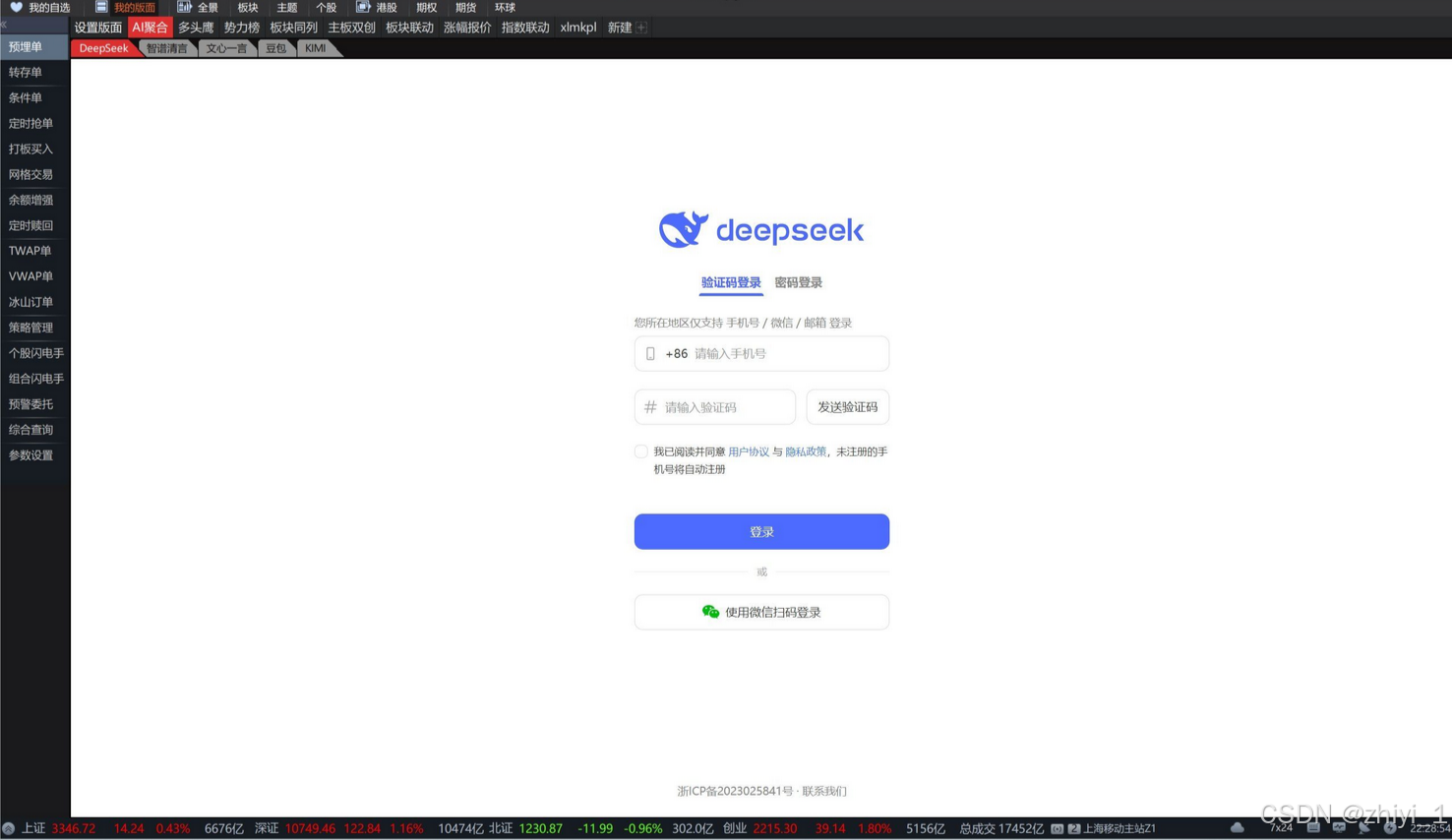Click the icon beside 港股
This screenshot has width=1452, height=840.
(363, 7)
